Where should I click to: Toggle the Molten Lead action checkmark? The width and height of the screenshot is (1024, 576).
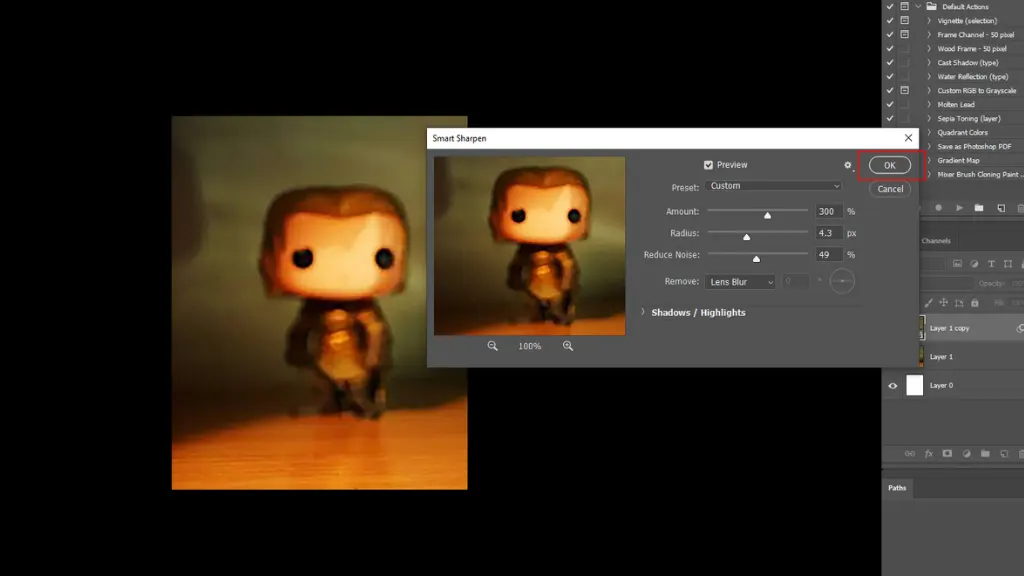[889, 104]
